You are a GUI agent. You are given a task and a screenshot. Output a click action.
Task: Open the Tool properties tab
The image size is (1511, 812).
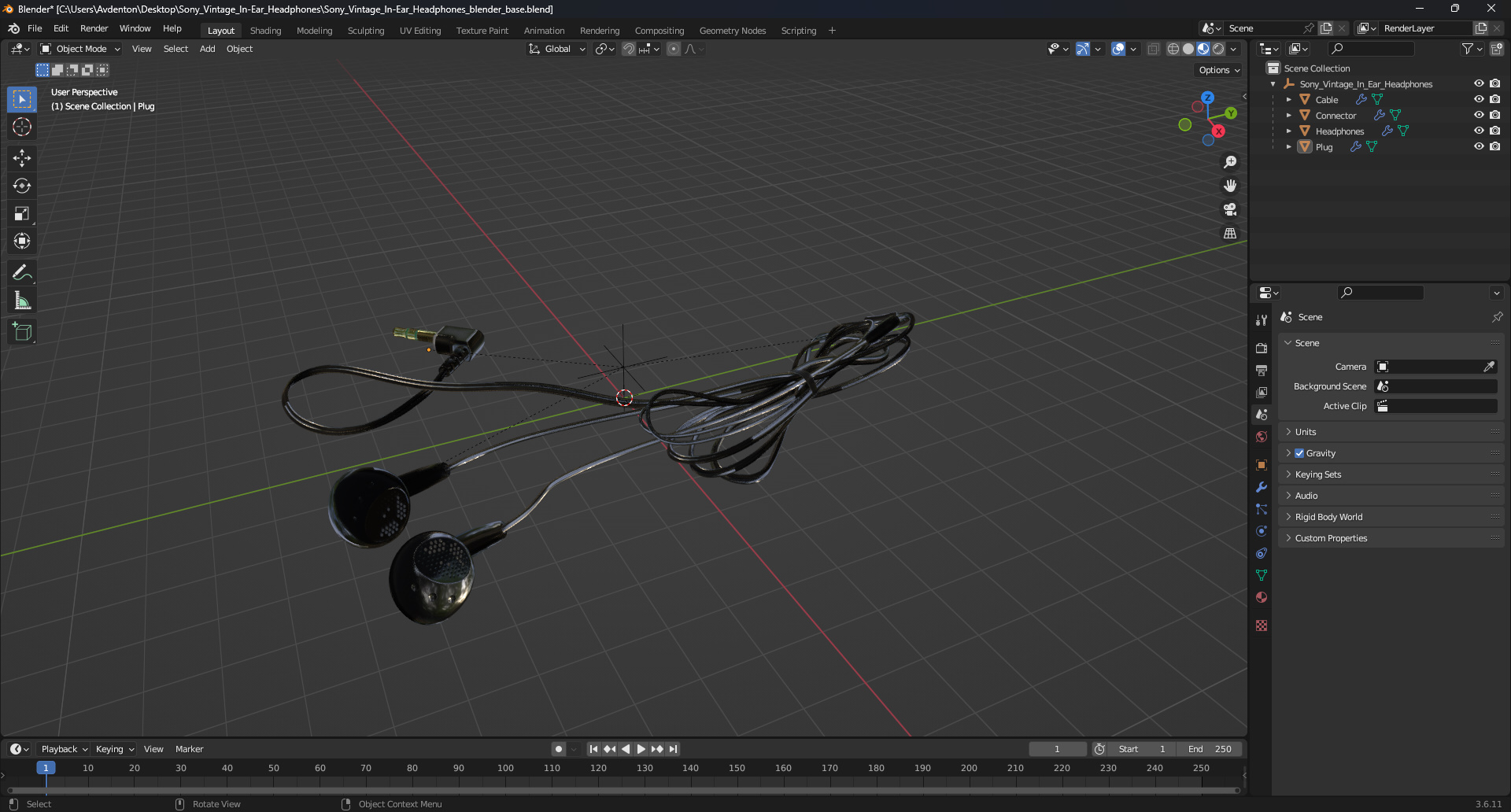click(x=1262, y=320)
